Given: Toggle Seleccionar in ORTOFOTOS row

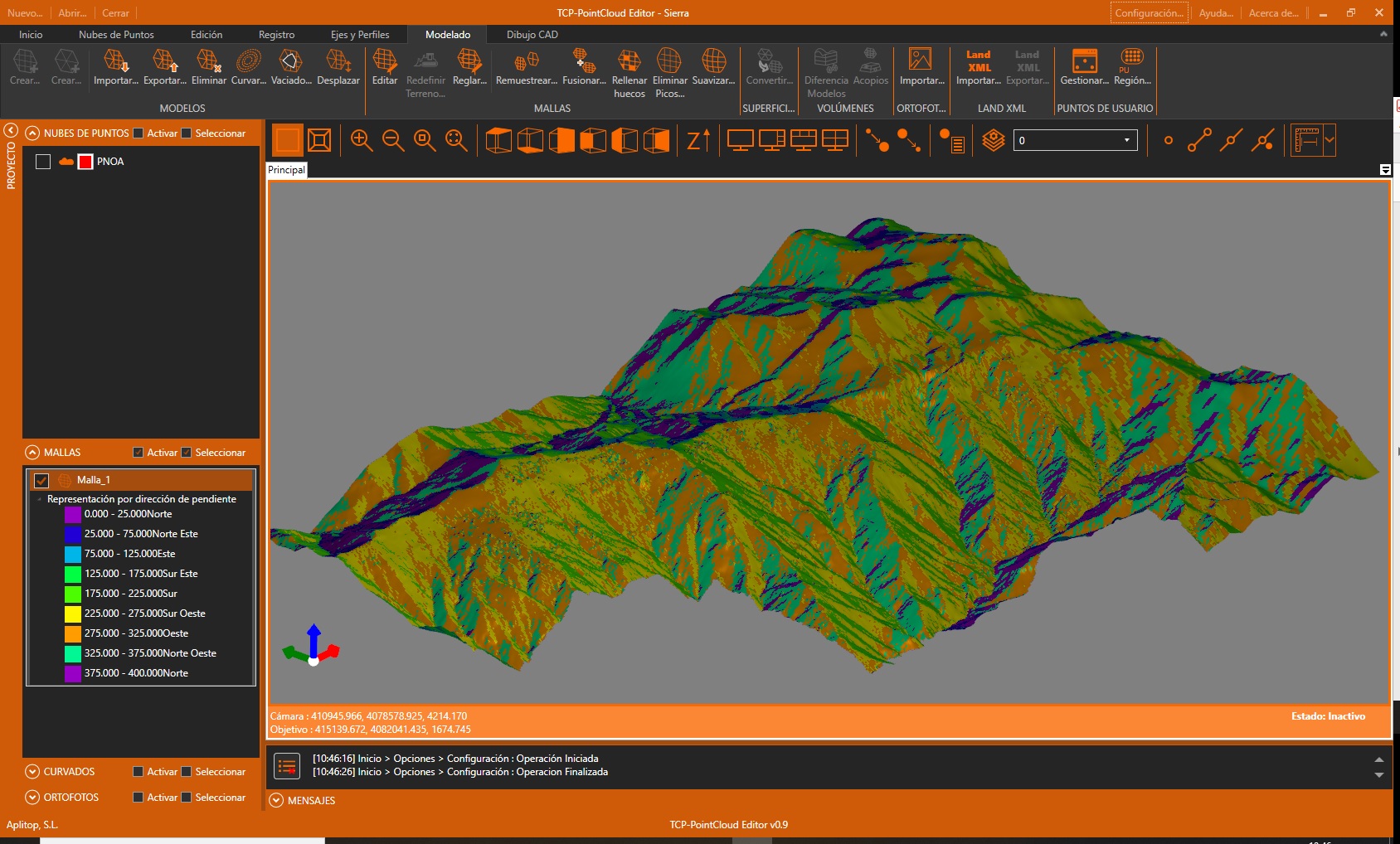Looking at the screenshot, I should pyautogui.click(x=187, y=798).
